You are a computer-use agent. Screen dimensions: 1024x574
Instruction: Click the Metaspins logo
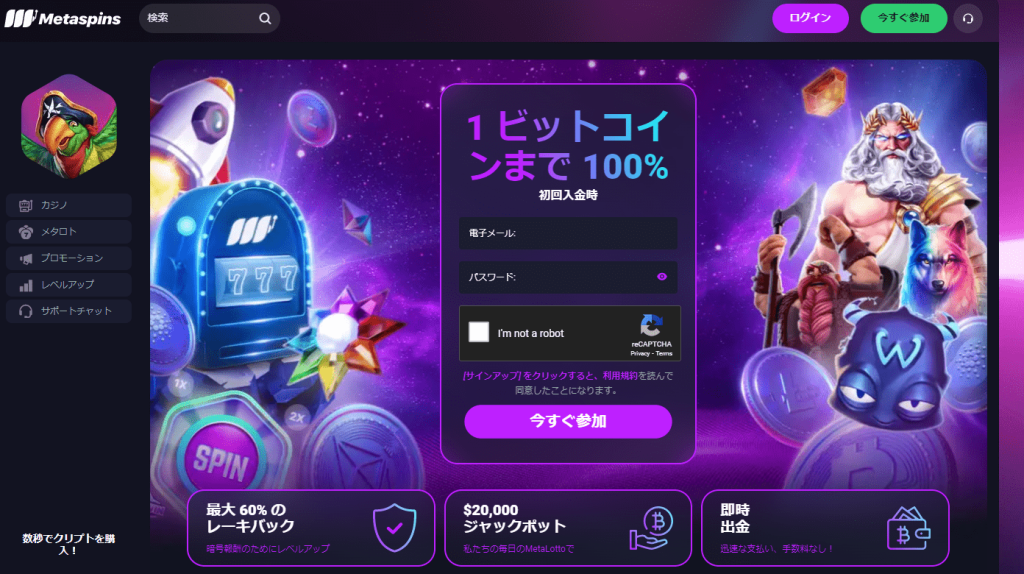click(x=63, y=18)
